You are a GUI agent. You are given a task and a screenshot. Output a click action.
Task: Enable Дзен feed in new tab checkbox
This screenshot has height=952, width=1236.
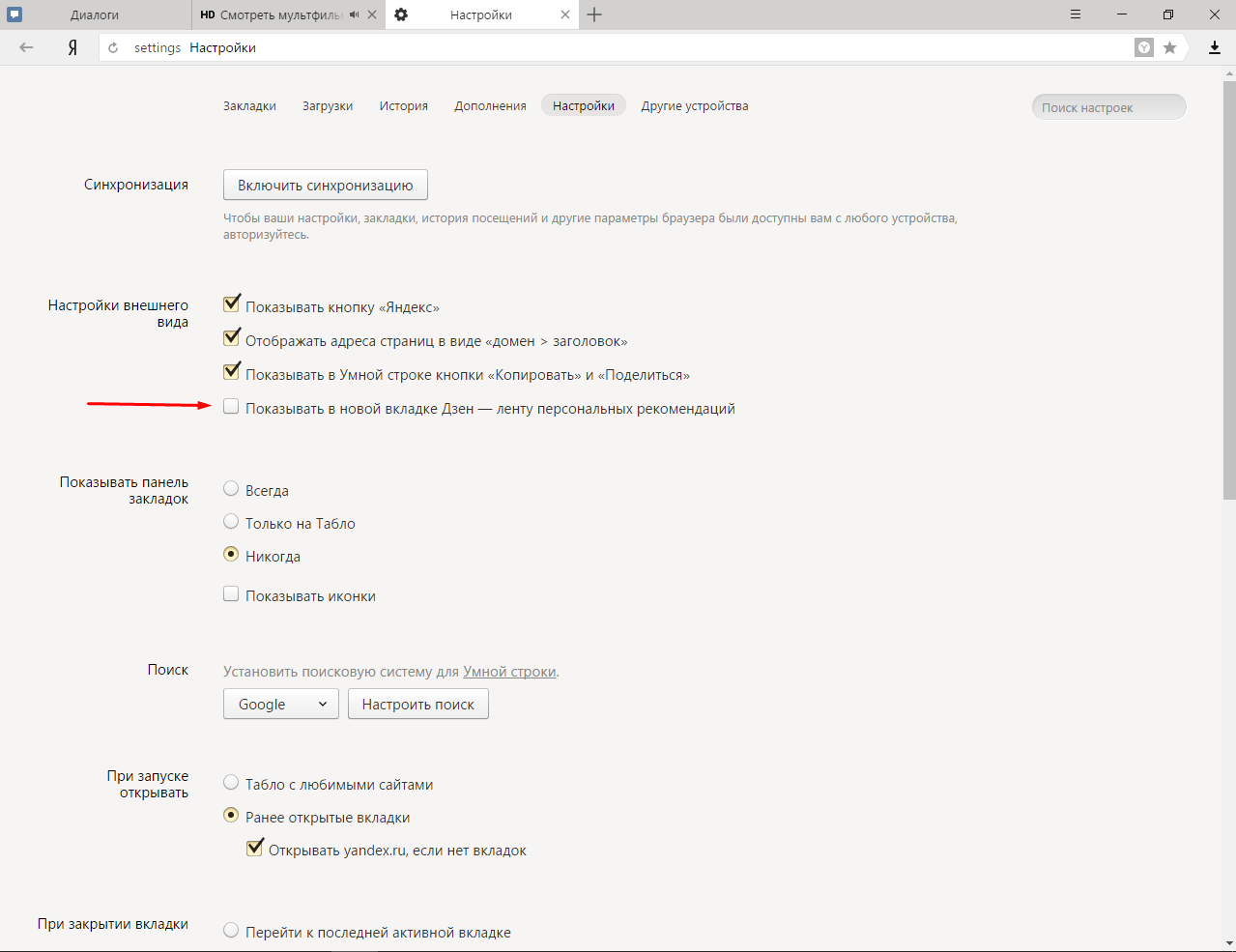pos(231,407)
